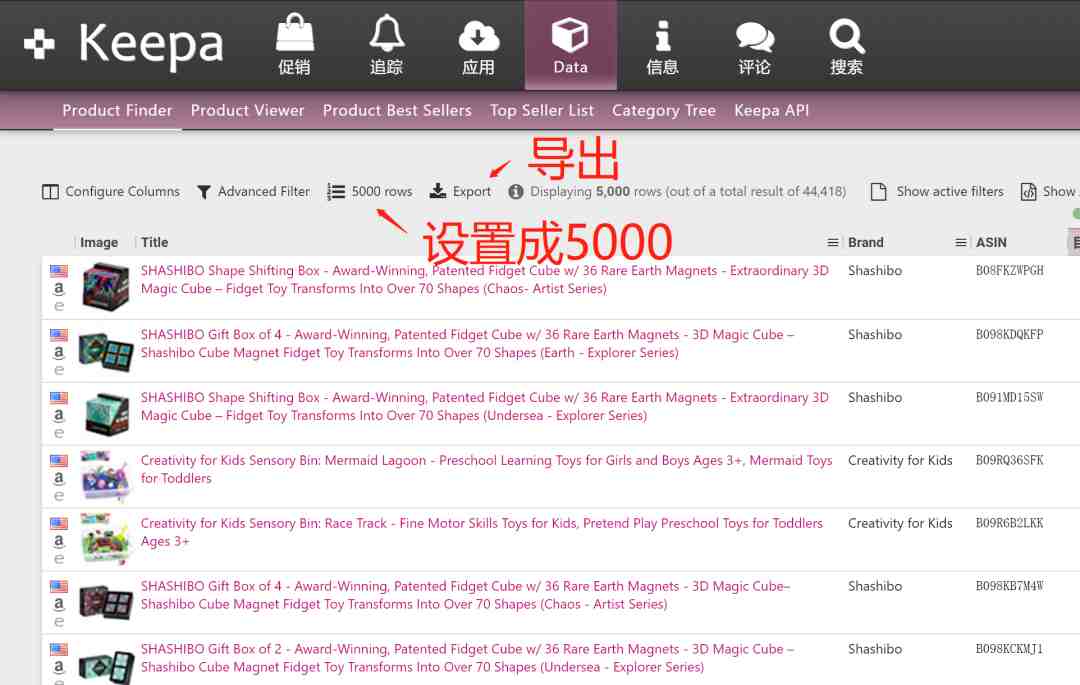The image size is (1080, 685).
Task: Click Amazon 'a' icon in B09RQ36SFK row
Action: pos(59,478)
